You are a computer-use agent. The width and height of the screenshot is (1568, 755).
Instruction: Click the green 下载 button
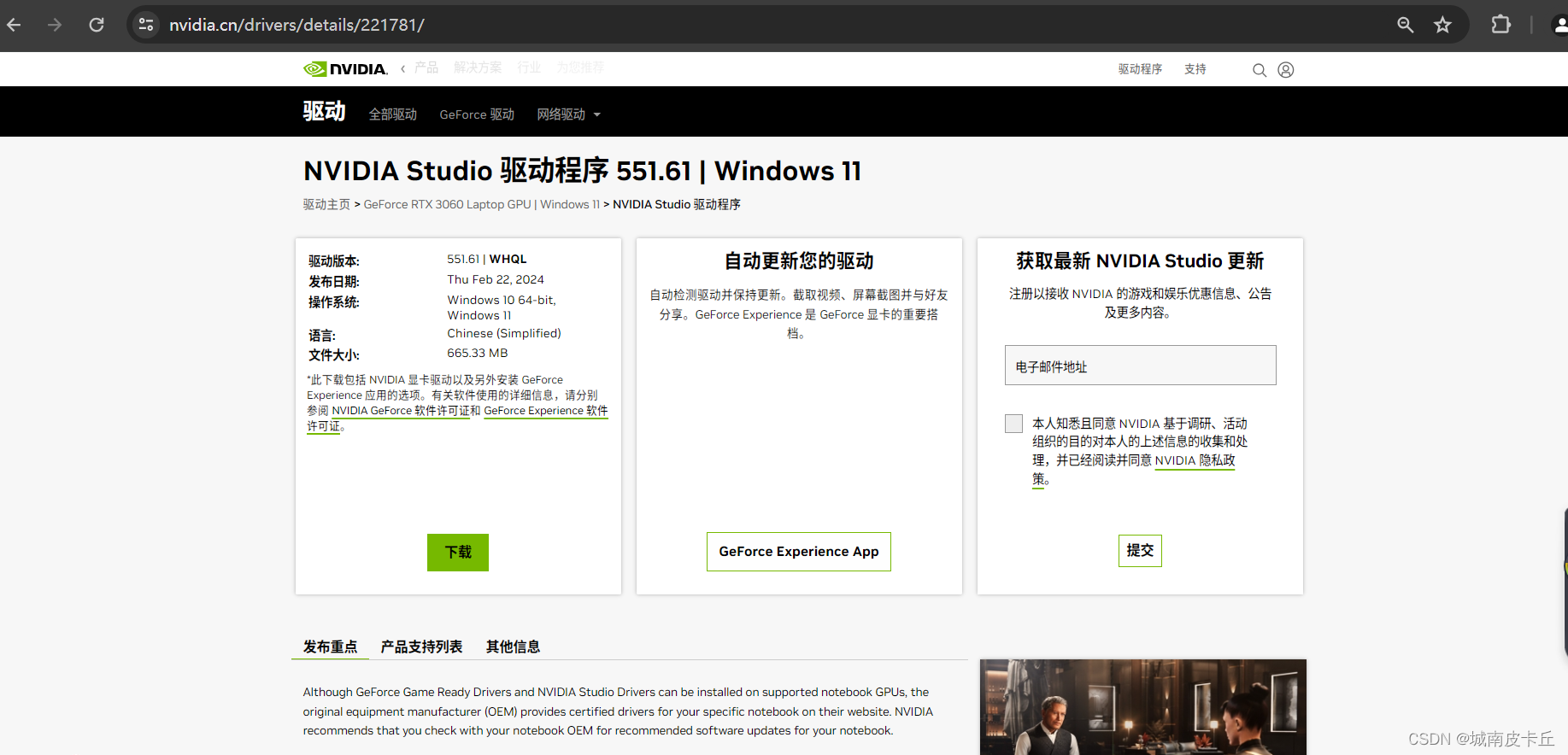[458, 553]
